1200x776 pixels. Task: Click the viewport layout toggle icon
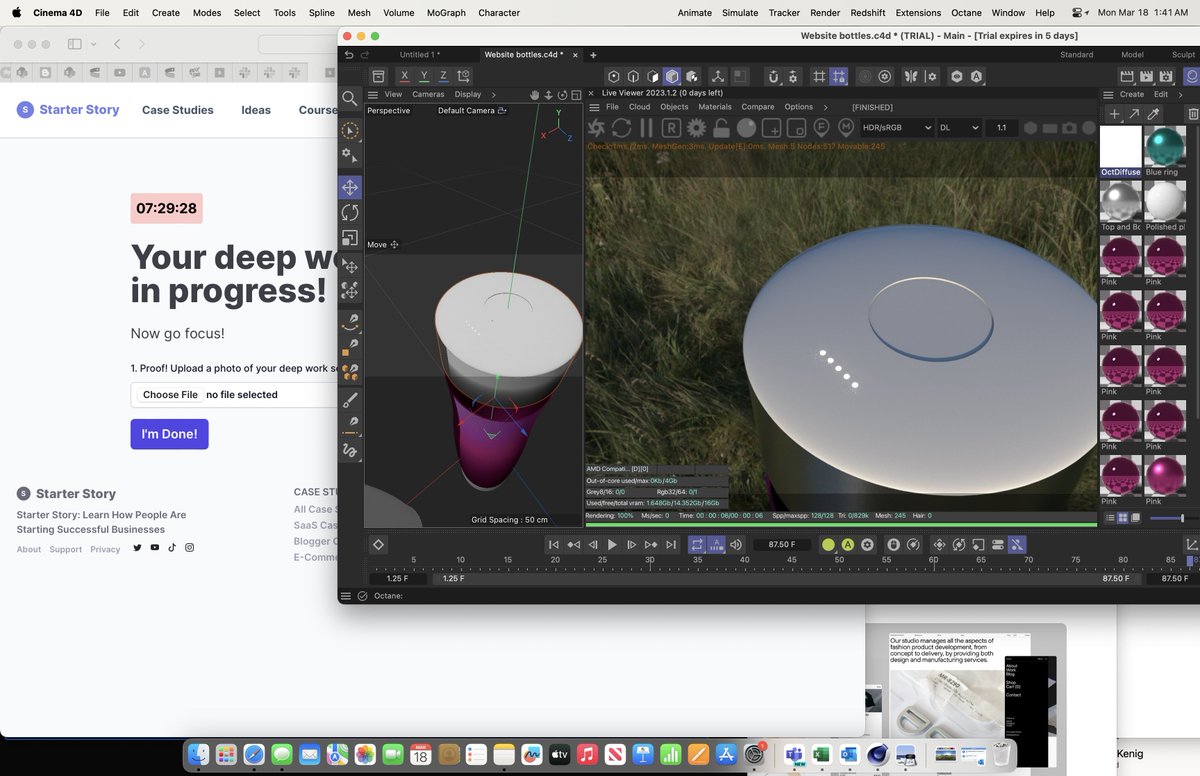point(576,95)
